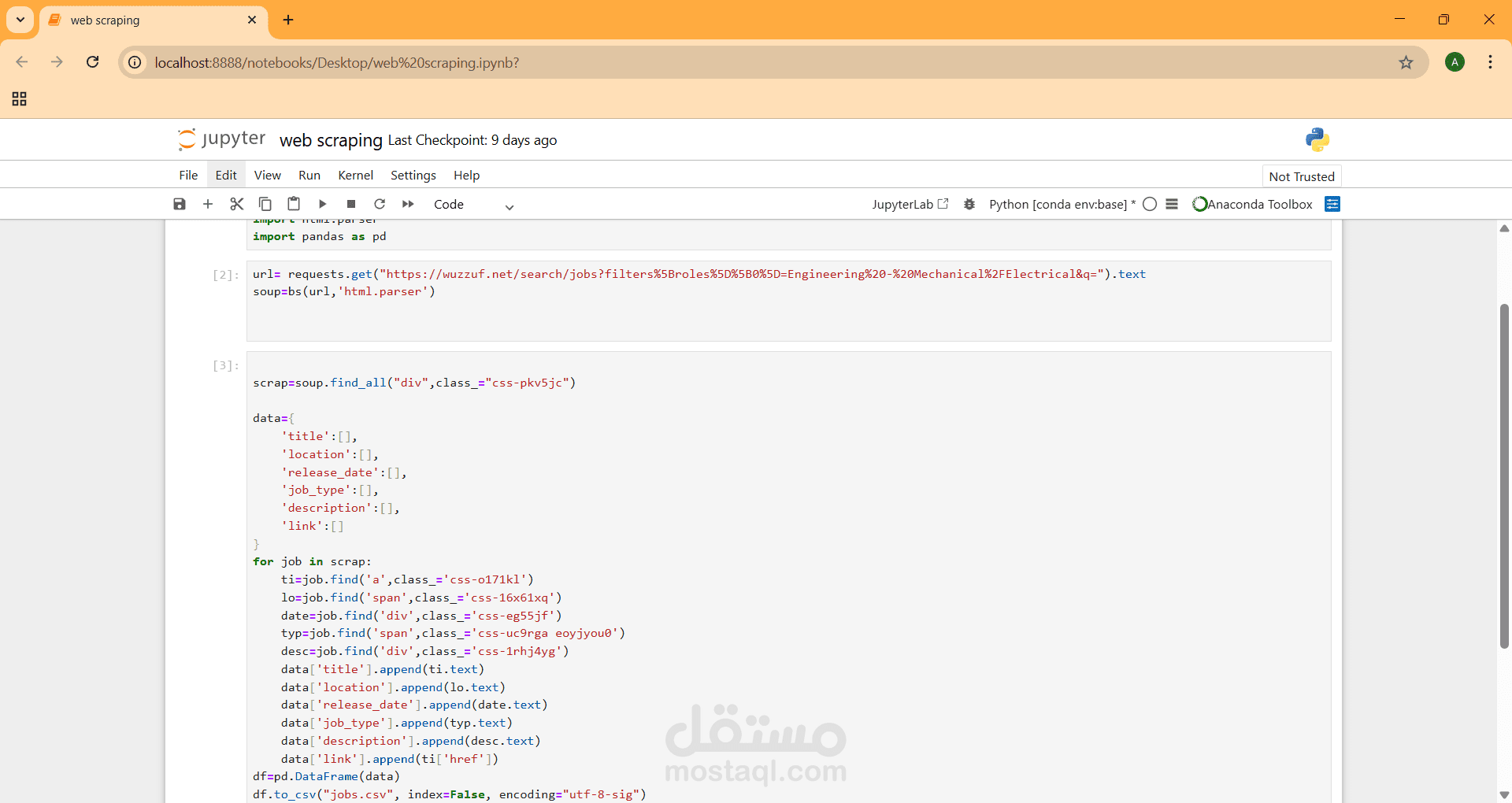This screenshot has height=803, width=1512.
Task: Open the table of contents lines icon
Action: [1172, 204]
